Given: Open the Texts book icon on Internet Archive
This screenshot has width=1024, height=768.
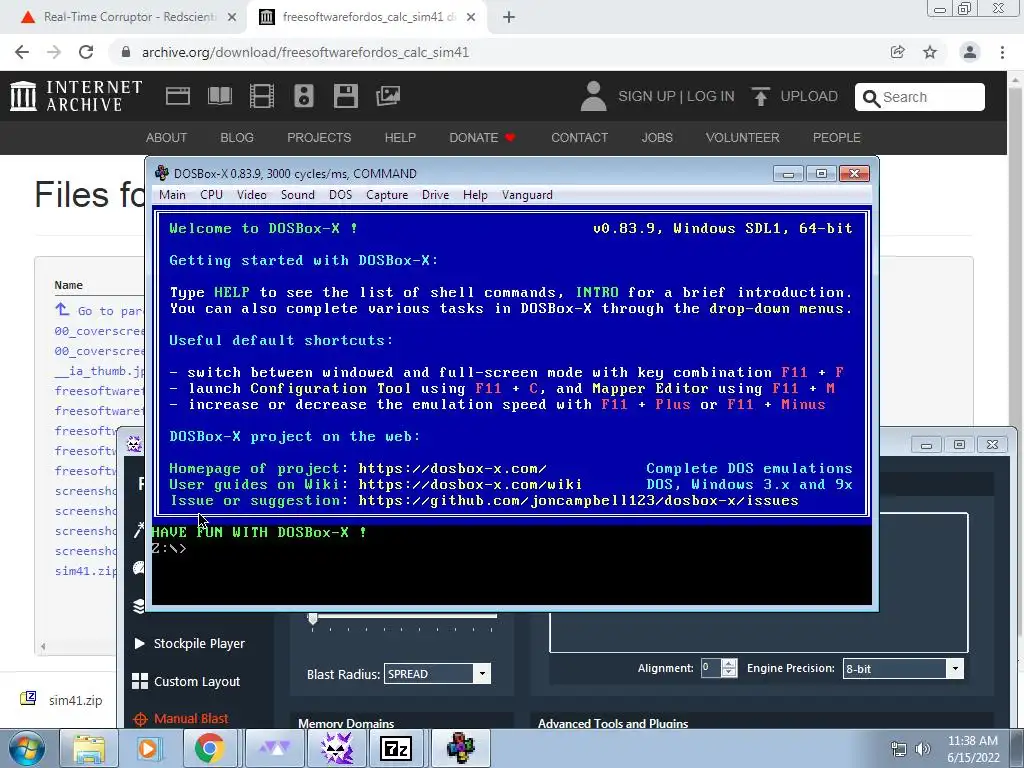Looking at the screenshot, I should pos(219,96).
